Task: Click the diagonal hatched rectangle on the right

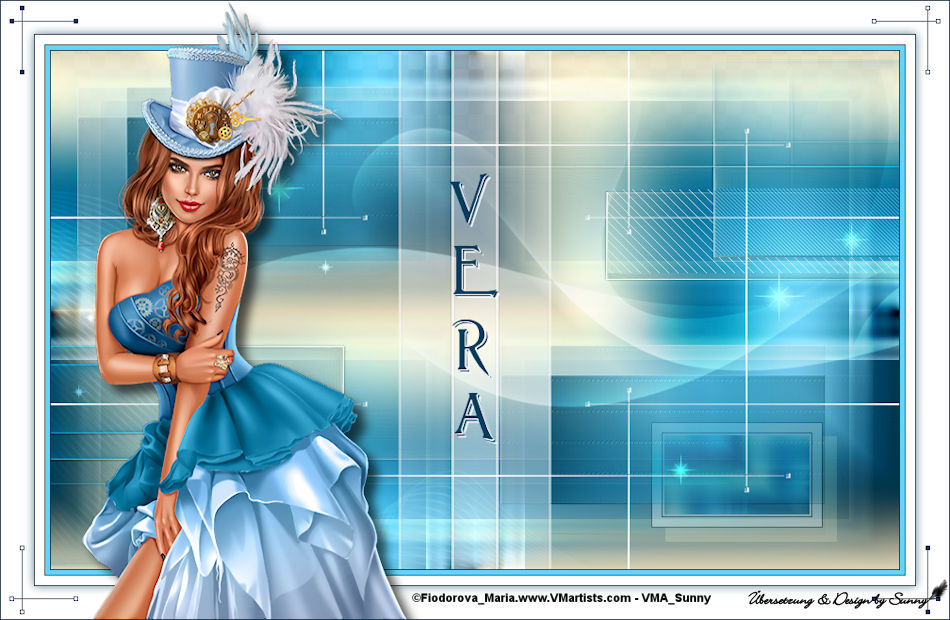Action: (x=660, y=232)
